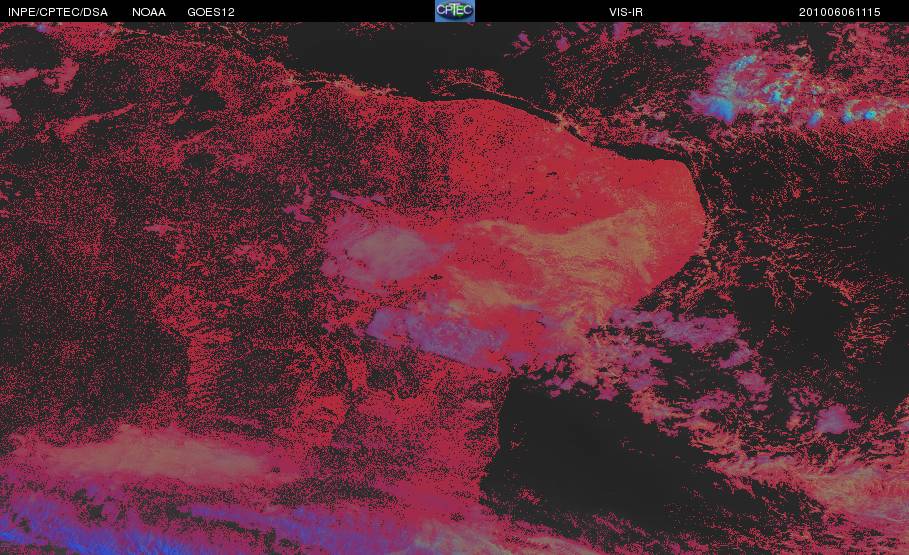Click the NOAA label in header

coord(149,12)
